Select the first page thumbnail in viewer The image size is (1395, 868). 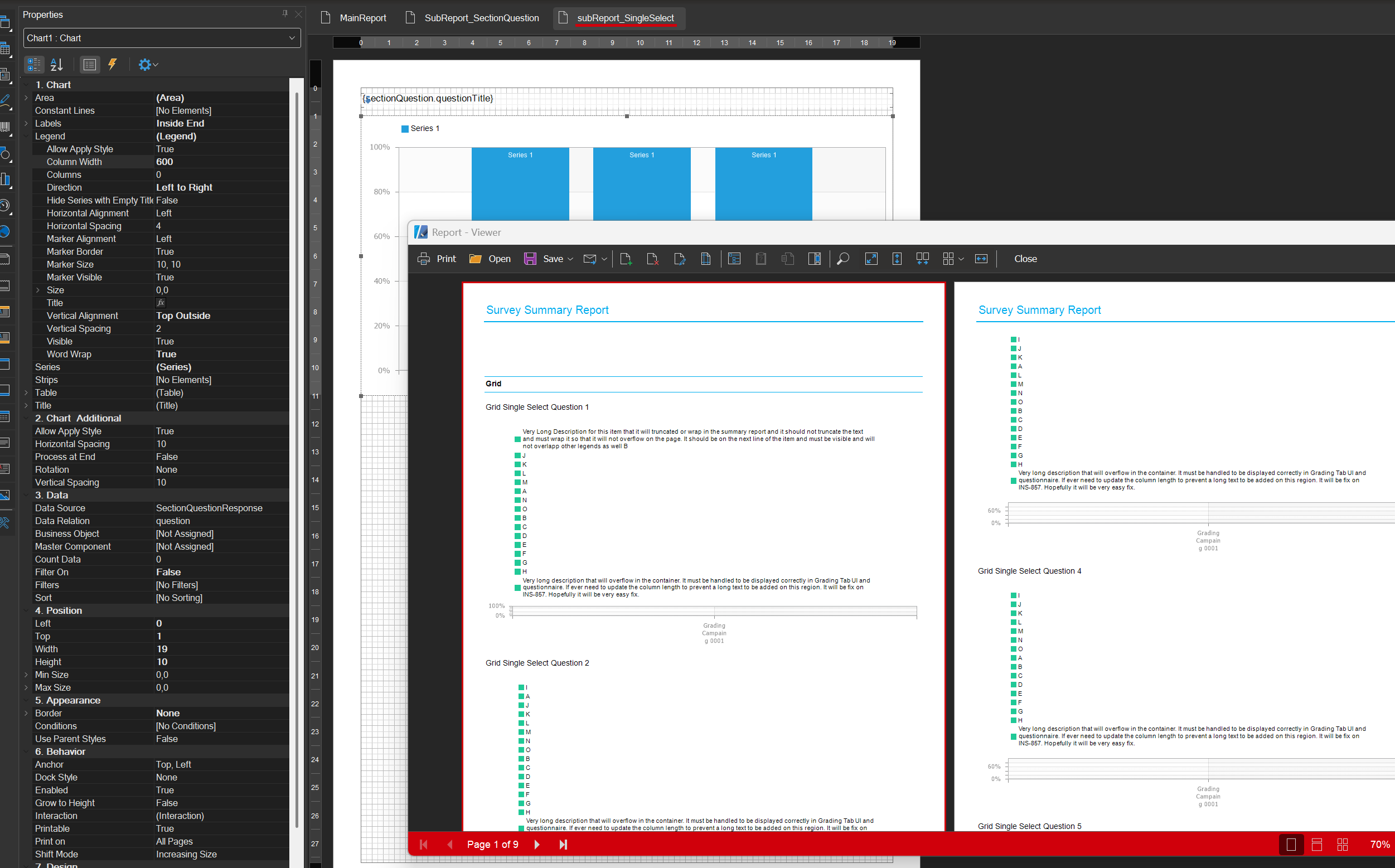[x=703, y=557]
